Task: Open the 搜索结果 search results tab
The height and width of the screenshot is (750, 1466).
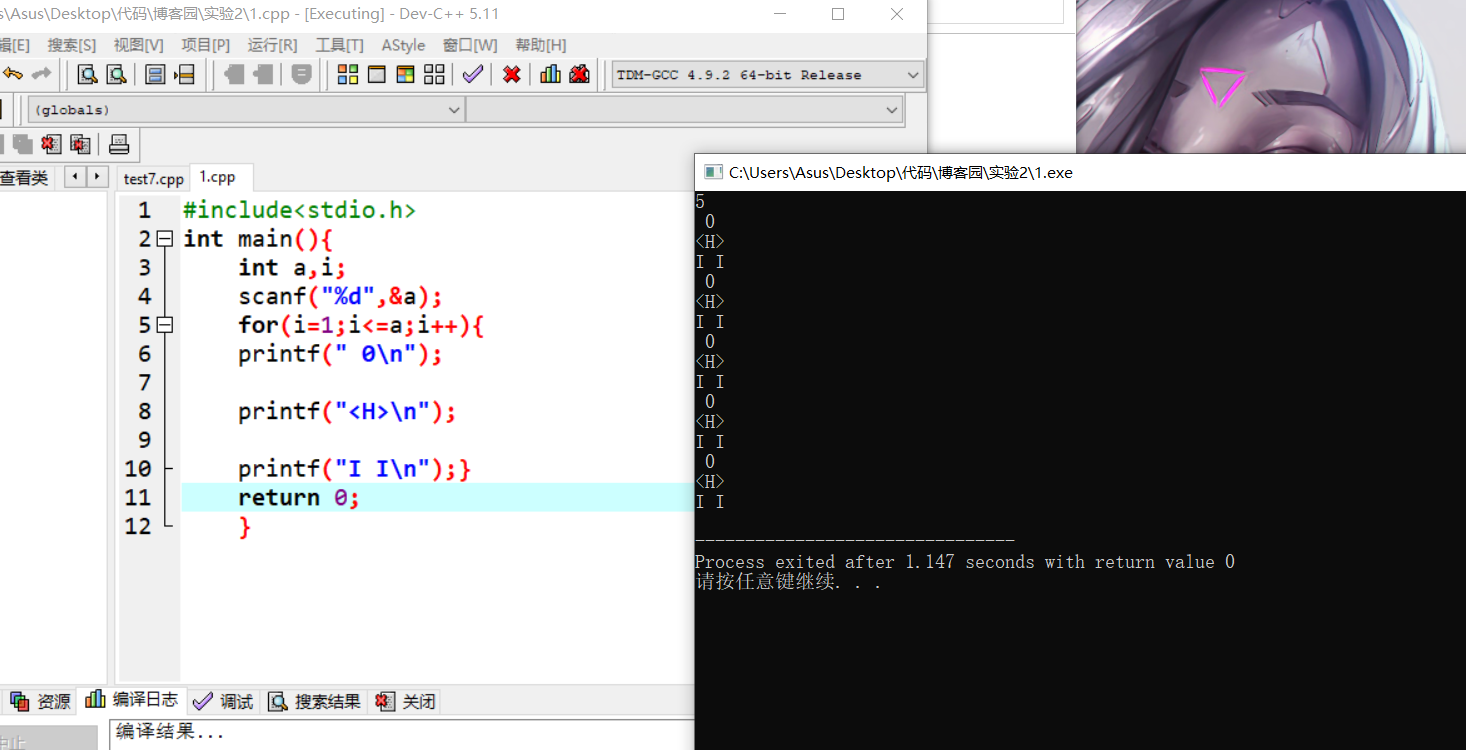Action: pos(315,702)
